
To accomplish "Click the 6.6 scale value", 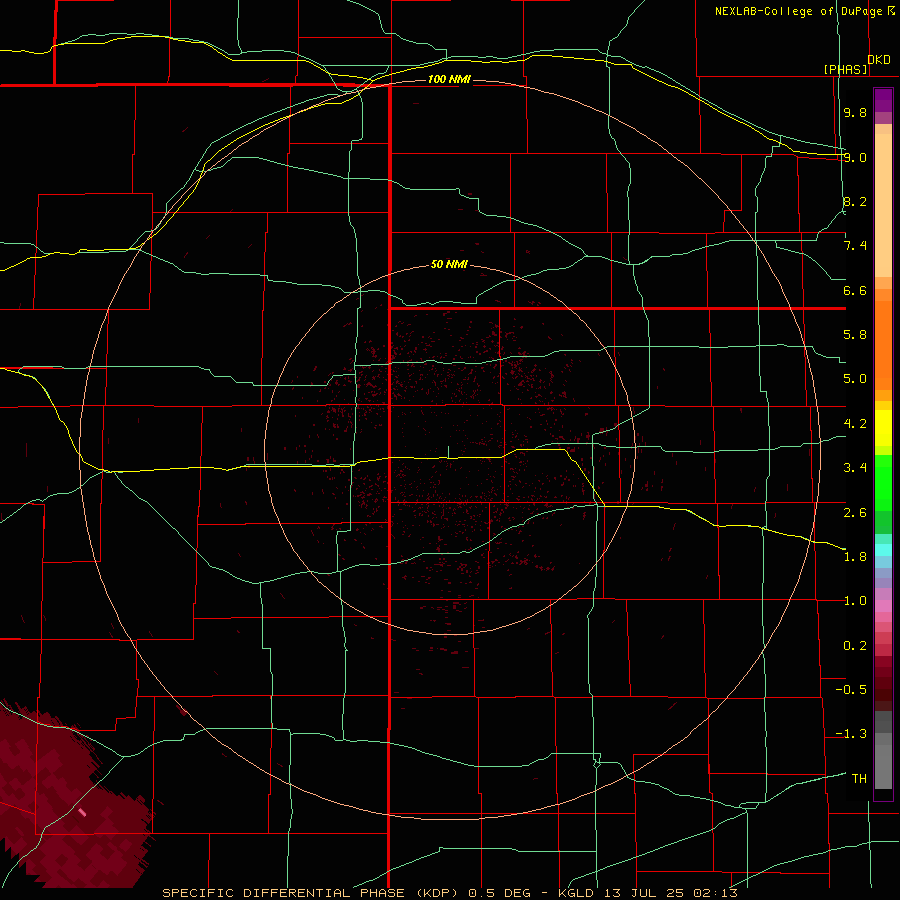I will [855, 290].
